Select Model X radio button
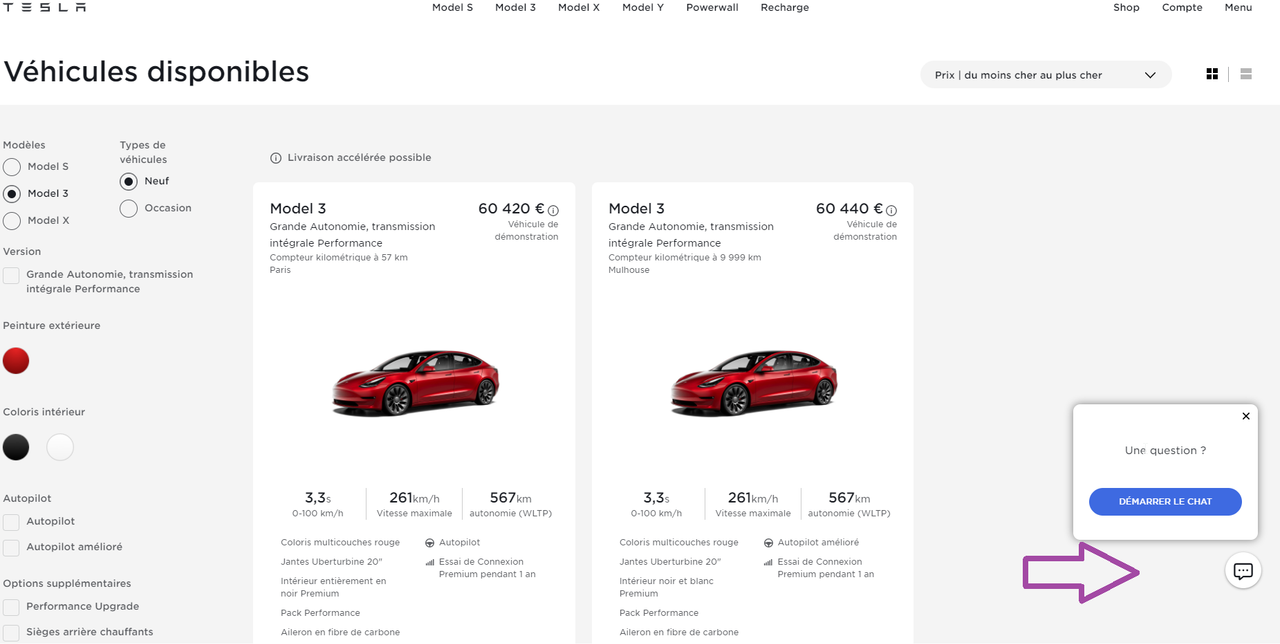Viewport: 1280px width, 644px height. point(12,221)
